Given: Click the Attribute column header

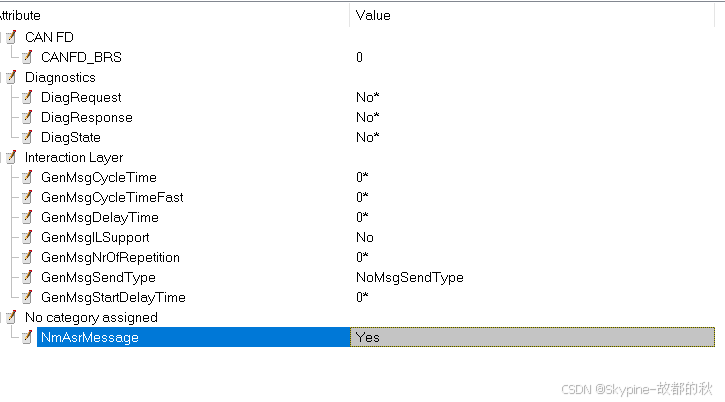Looking at the screenshot, I should pyautogui.click(x=20, y=15).
